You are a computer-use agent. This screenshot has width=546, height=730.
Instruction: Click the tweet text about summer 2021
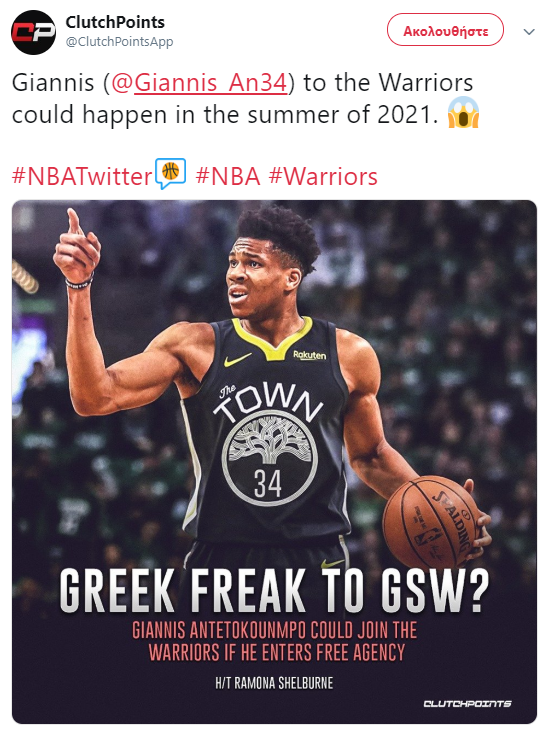(x=243, y=99)
